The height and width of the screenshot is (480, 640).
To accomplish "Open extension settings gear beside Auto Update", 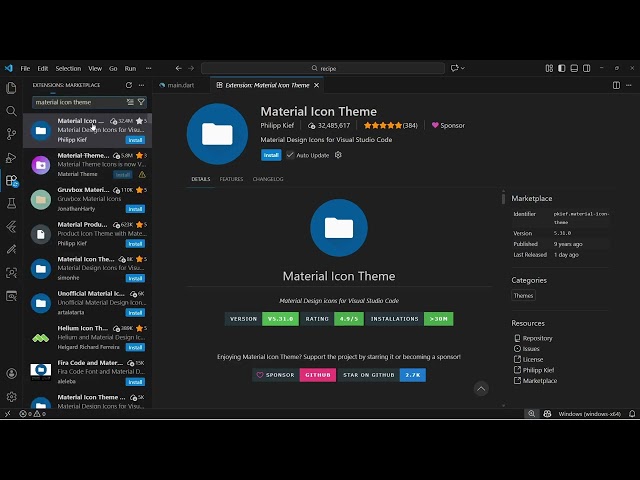I will 338,155.
